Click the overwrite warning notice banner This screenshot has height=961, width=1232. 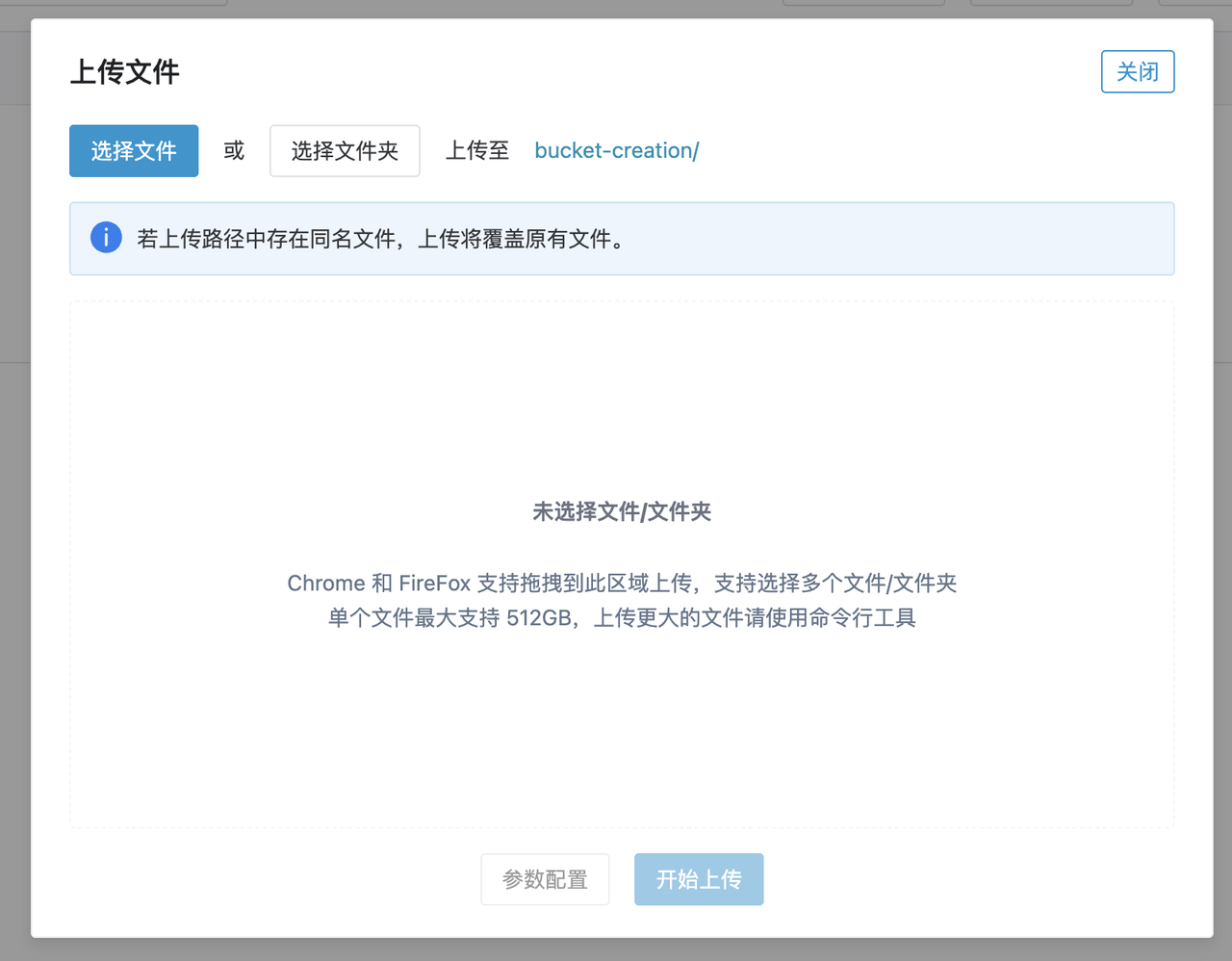[x=622, y=238]
